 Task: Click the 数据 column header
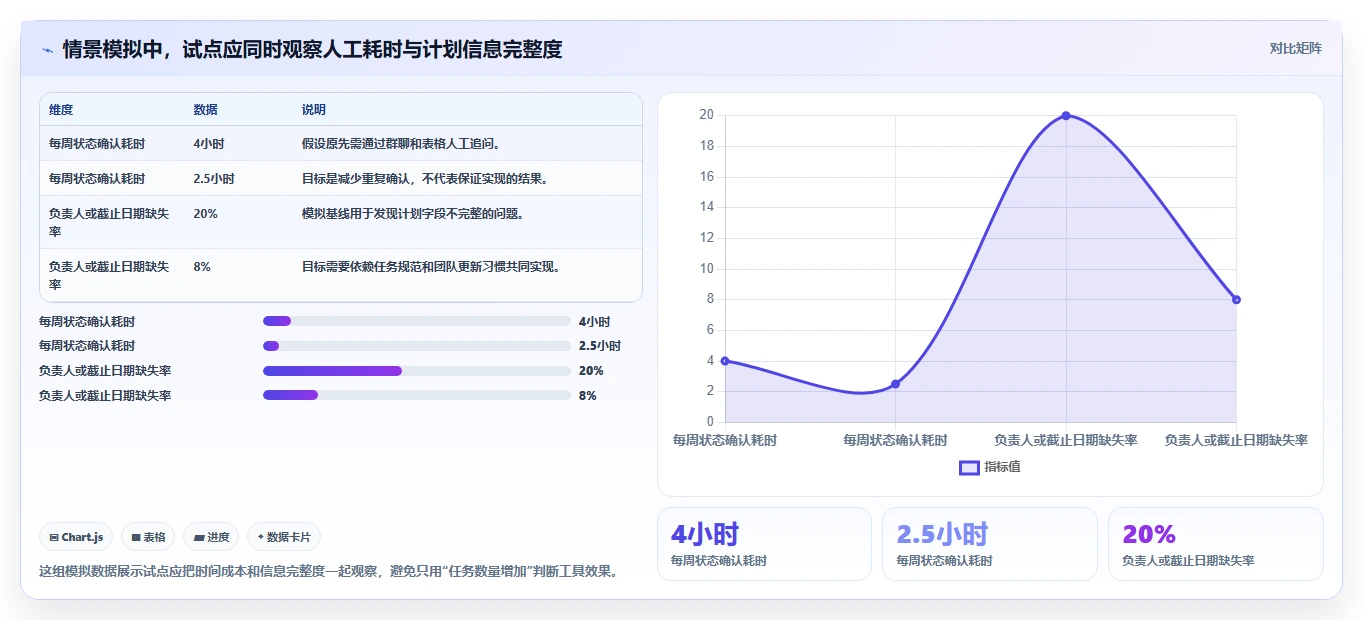click(x=205, y=110)
